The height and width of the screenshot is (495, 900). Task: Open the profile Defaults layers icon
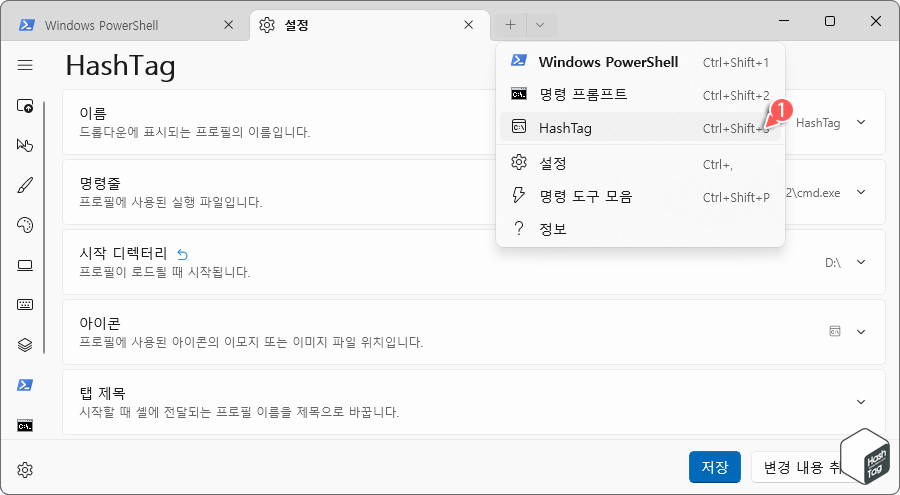(x=25, y=345)
